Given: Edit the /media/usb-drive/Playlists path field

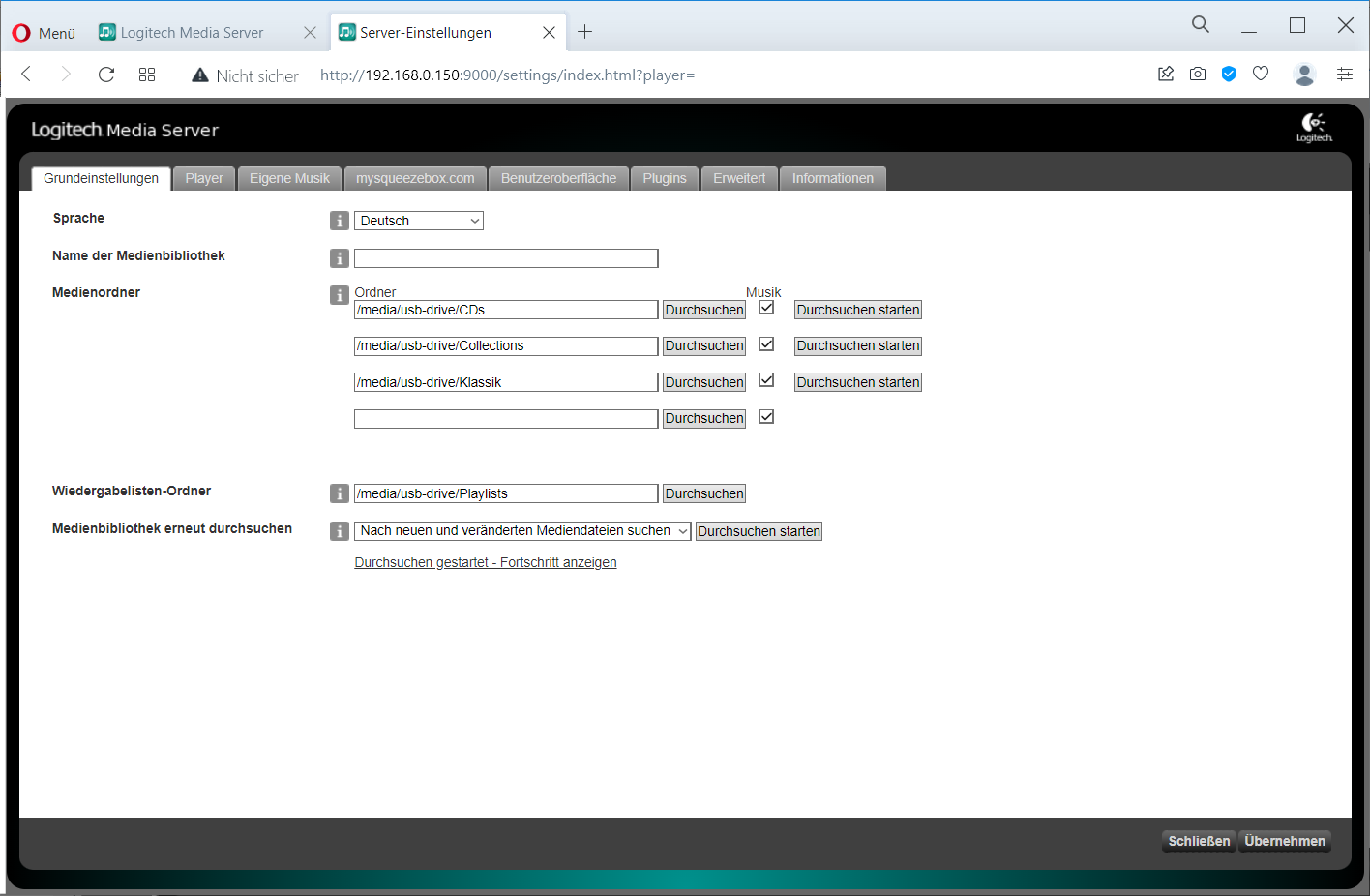Looking at the screenshot, I should click(x=506, y=493).
